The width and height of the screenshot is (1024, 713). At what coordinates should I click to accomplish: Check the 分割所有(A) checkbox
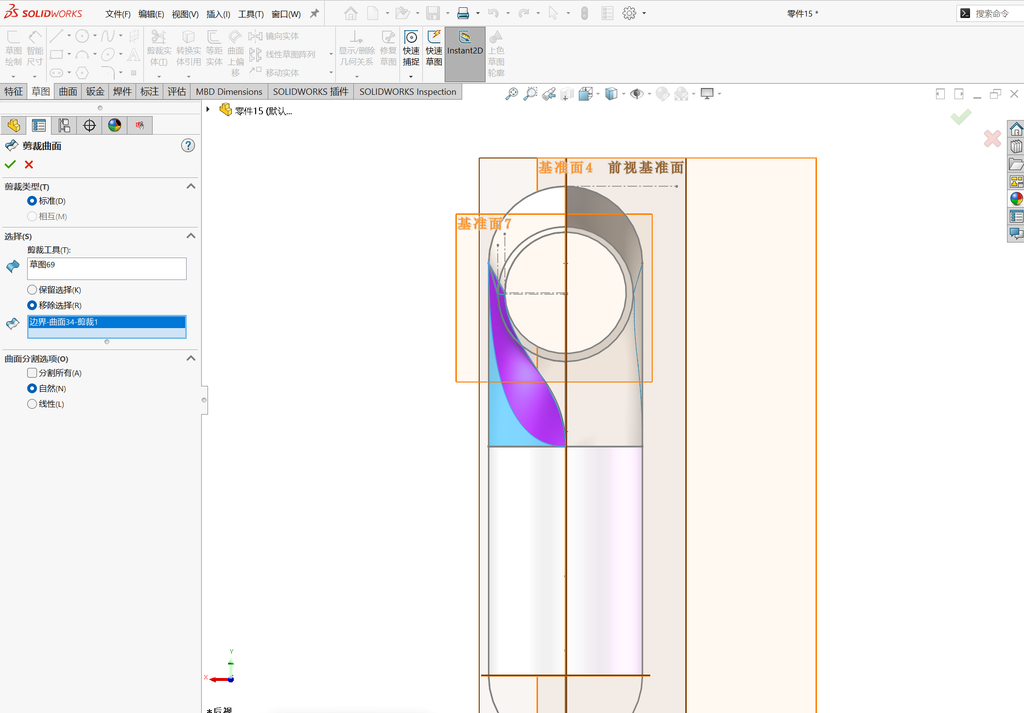pyautogui.click(x=32, y=373)
